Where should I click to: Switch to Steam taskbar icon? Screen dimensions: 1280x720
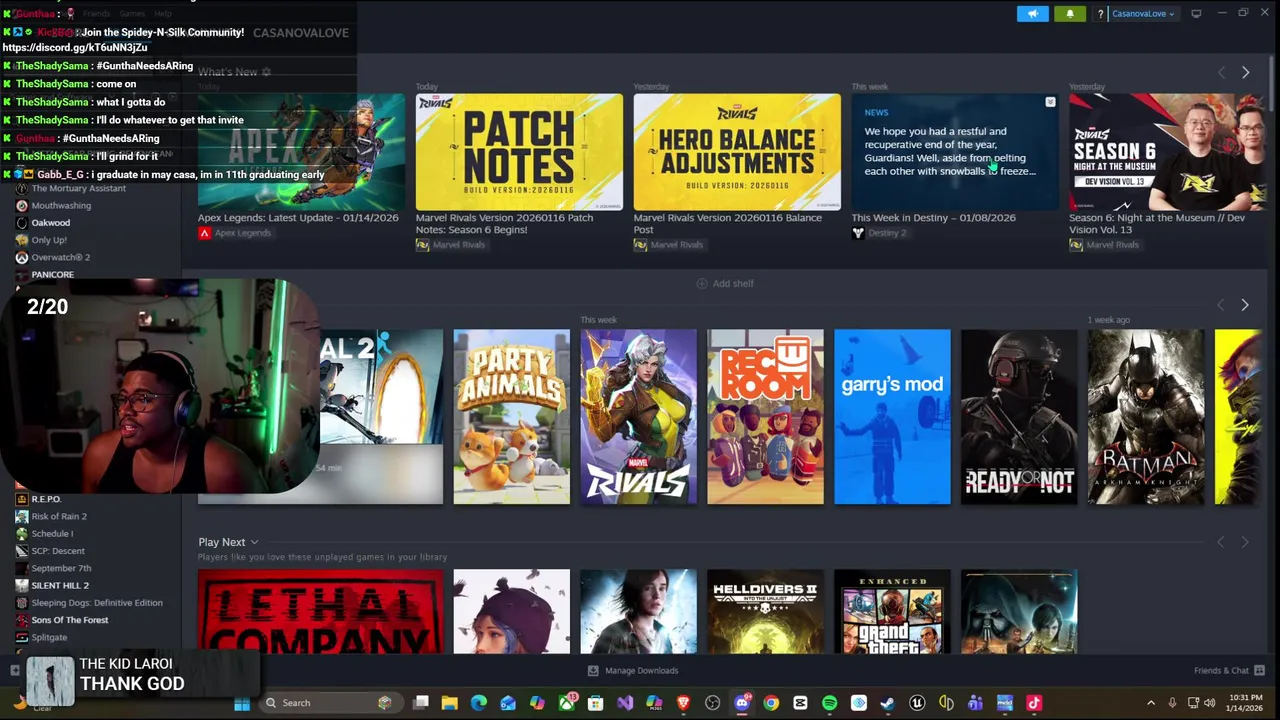click(x=888, y=703)
